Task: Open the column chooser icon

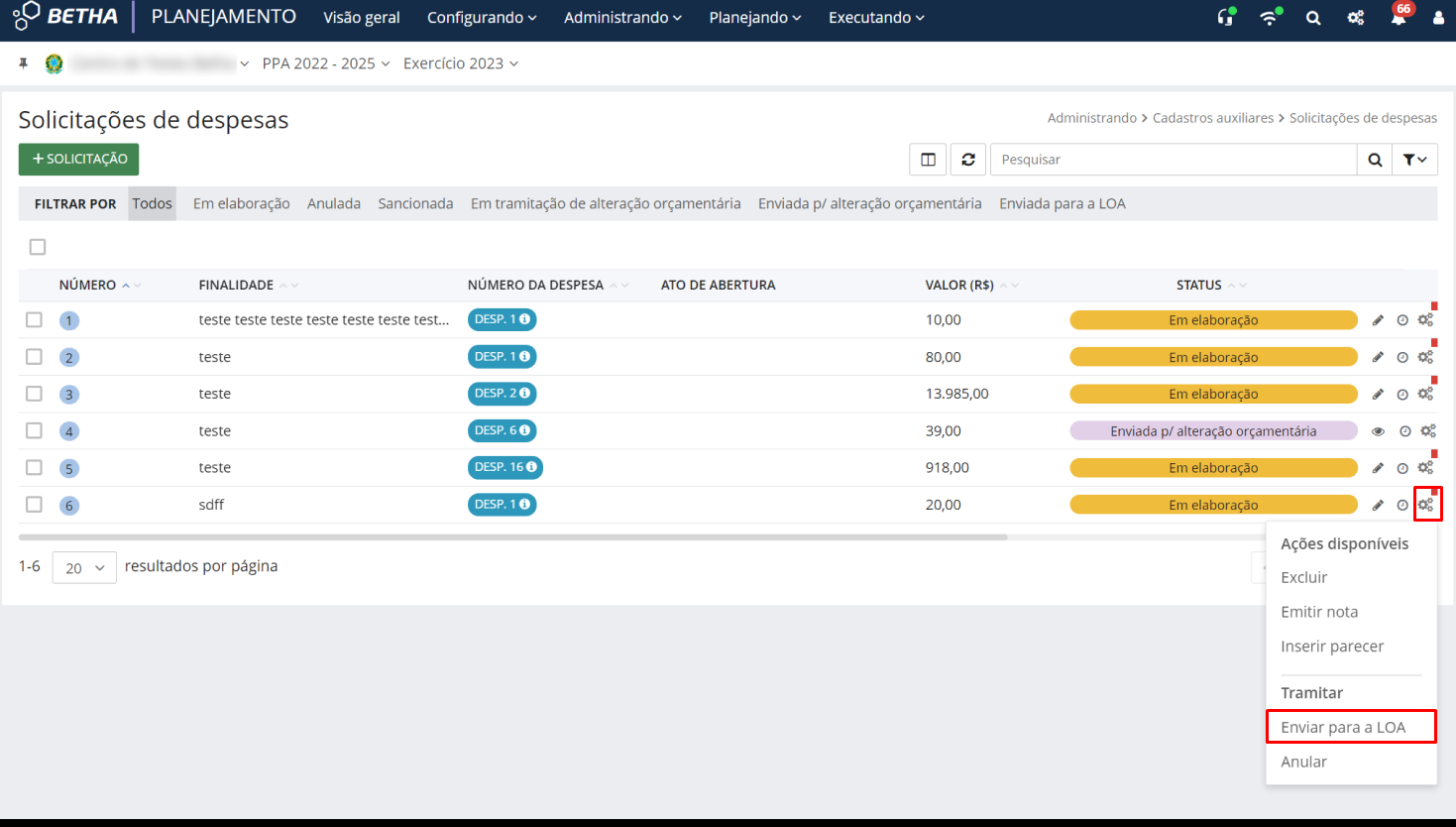Action: [929, 160]
